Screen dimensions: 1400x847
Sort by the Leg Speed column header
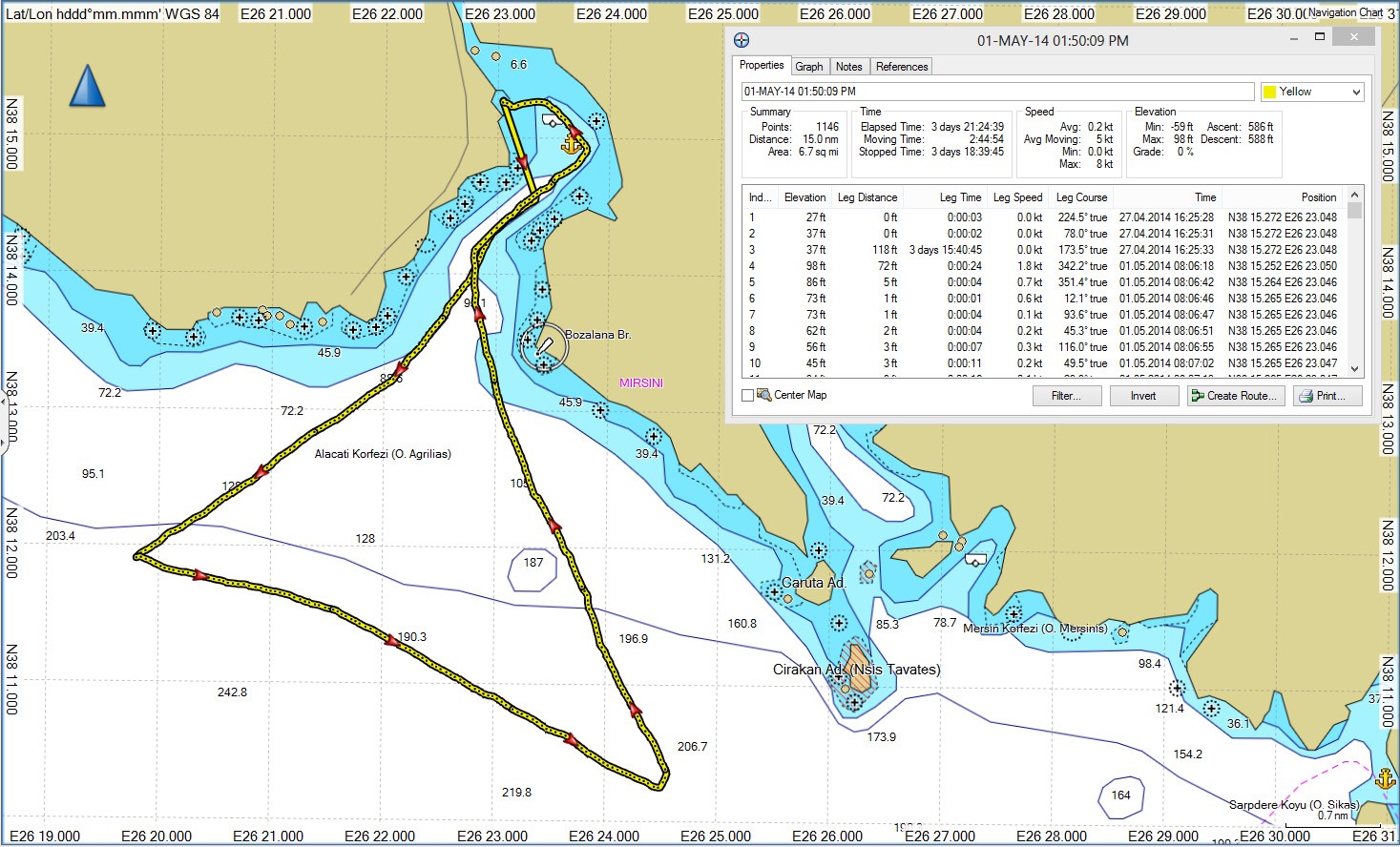pyautogui.click(x=1017, y=197)
